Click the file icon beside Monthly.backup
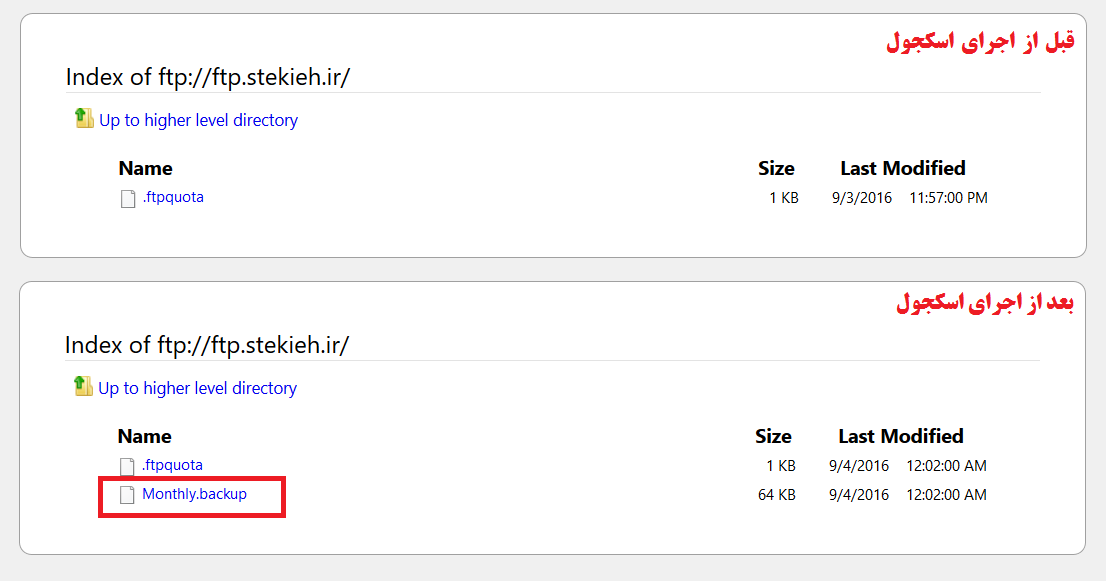Viewport: 1106px width, 581px height. 127,495
